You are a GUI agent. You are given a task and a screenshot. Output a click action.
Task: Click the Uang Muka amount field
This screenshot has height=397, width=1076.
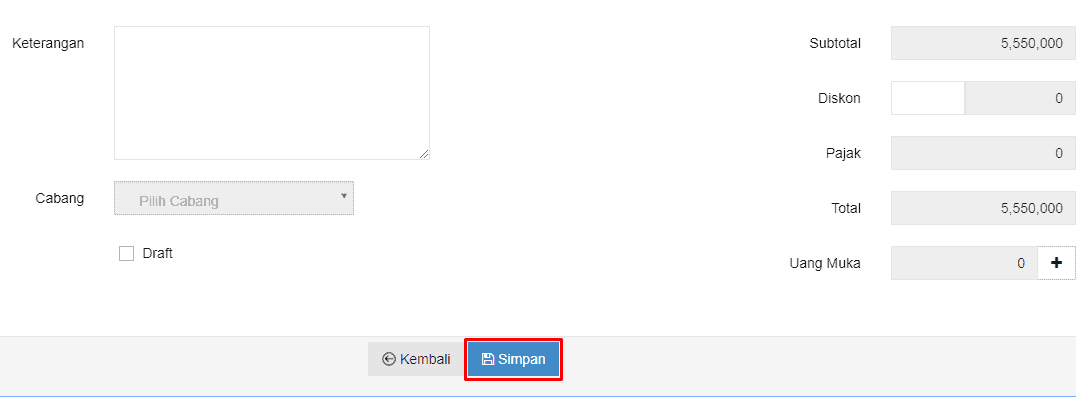coord(964,263)
